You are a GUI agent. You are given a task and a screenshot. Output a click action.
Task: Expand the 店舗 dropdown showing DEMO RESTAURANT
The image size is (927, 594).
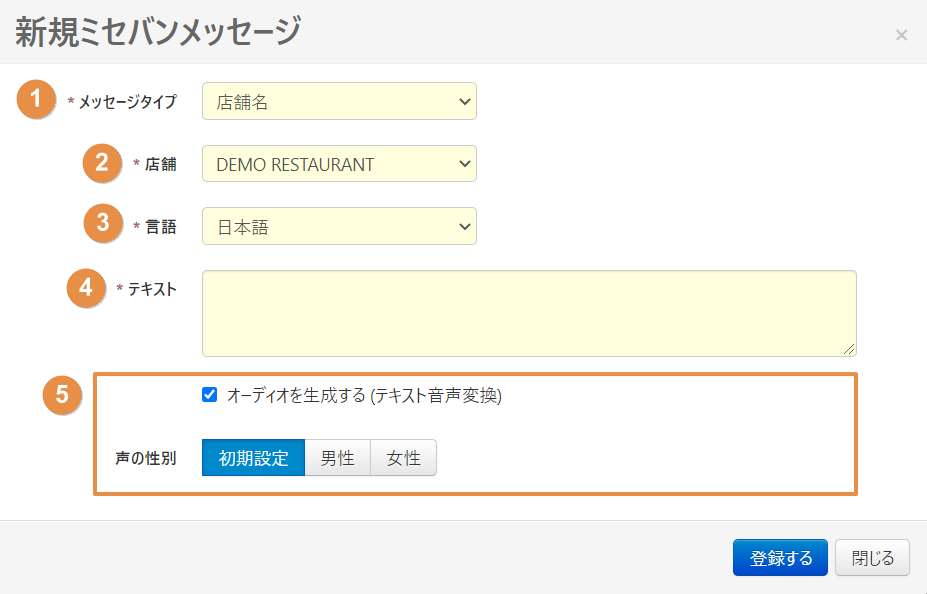tap(339, 164)
